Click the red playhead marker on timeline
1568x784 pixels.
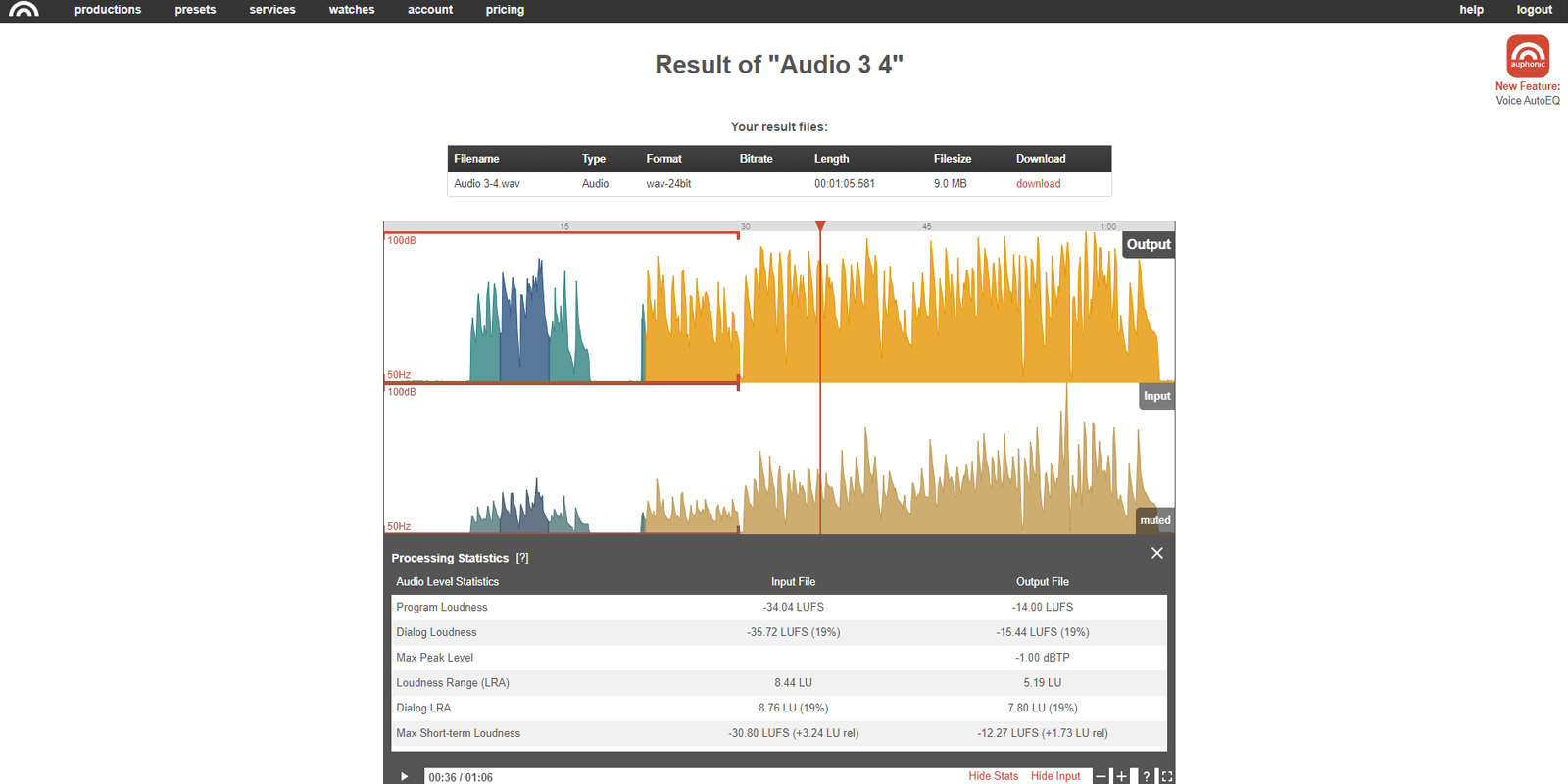pyautogui.click(x=820, y=226)
